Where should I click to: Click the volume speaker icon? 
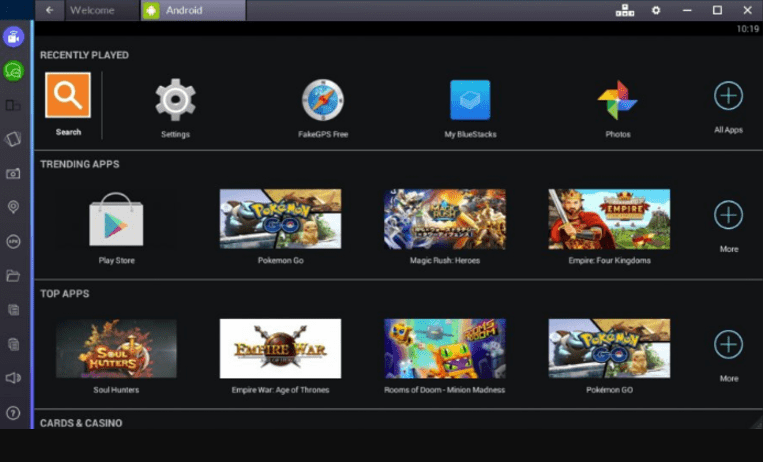pyautogui.click(x=13, y=378)
